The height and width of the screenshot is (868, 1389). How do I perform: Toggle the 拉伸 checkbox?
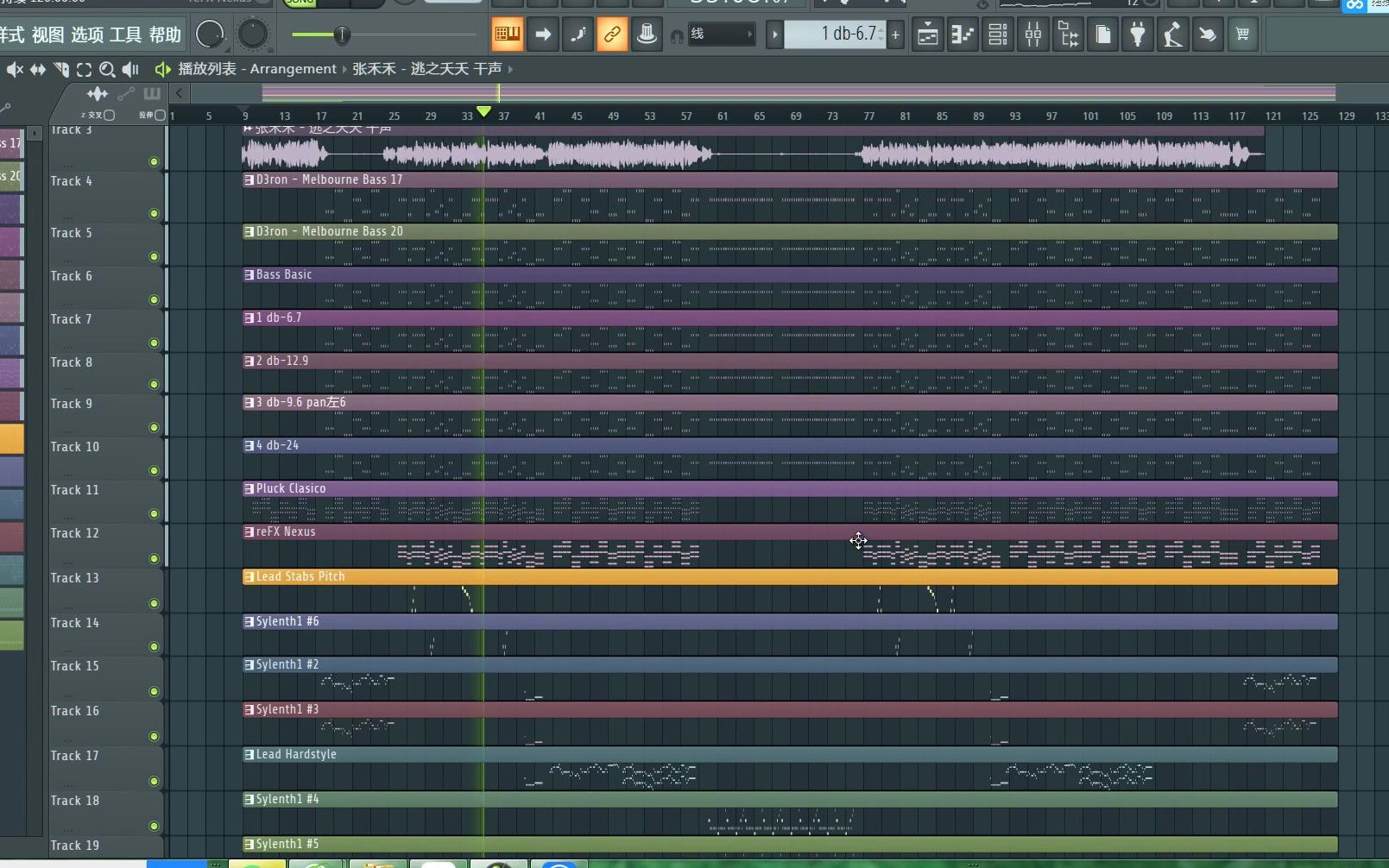click(x=160, y=115)
